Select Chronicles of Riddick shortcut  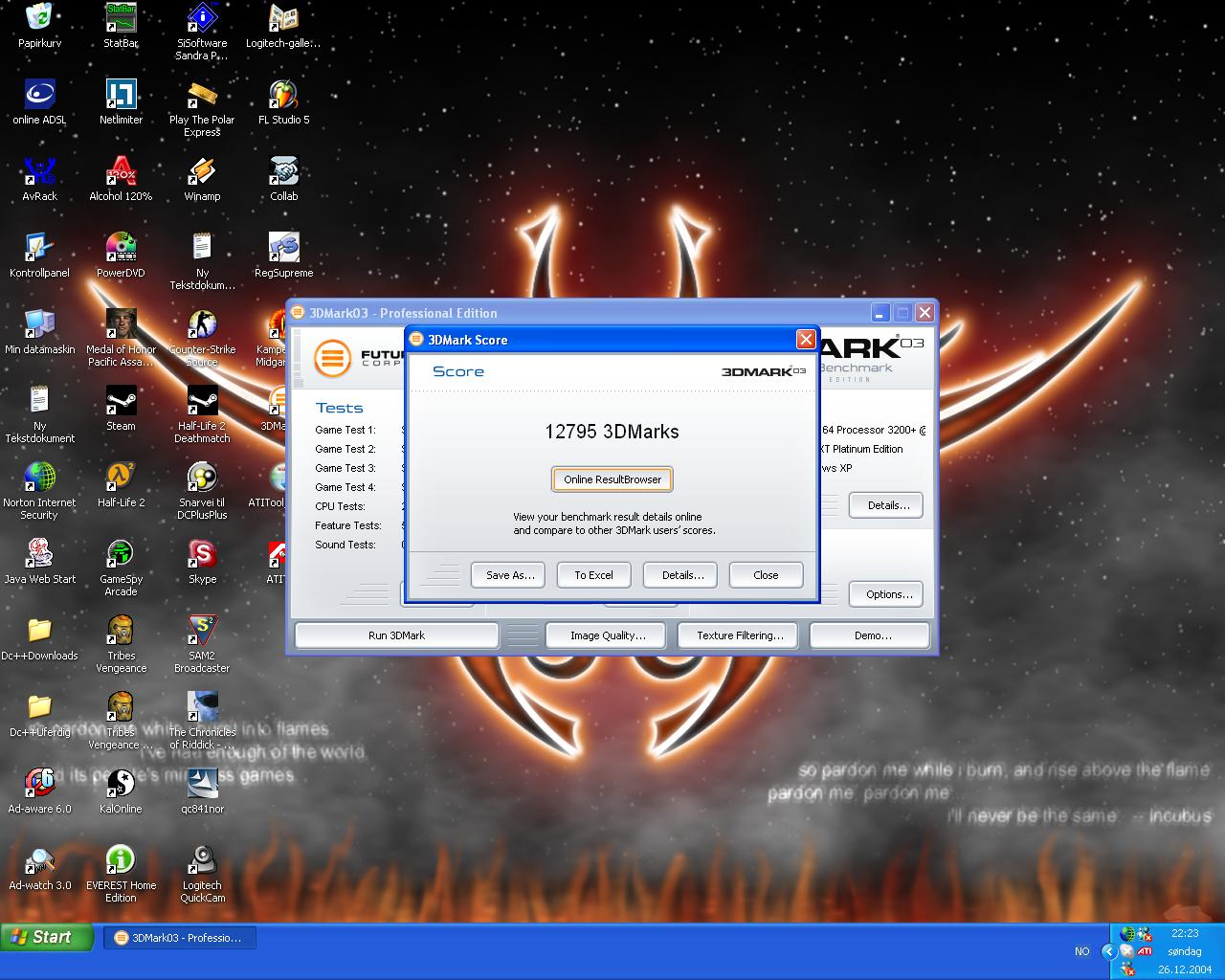point(202,720)
